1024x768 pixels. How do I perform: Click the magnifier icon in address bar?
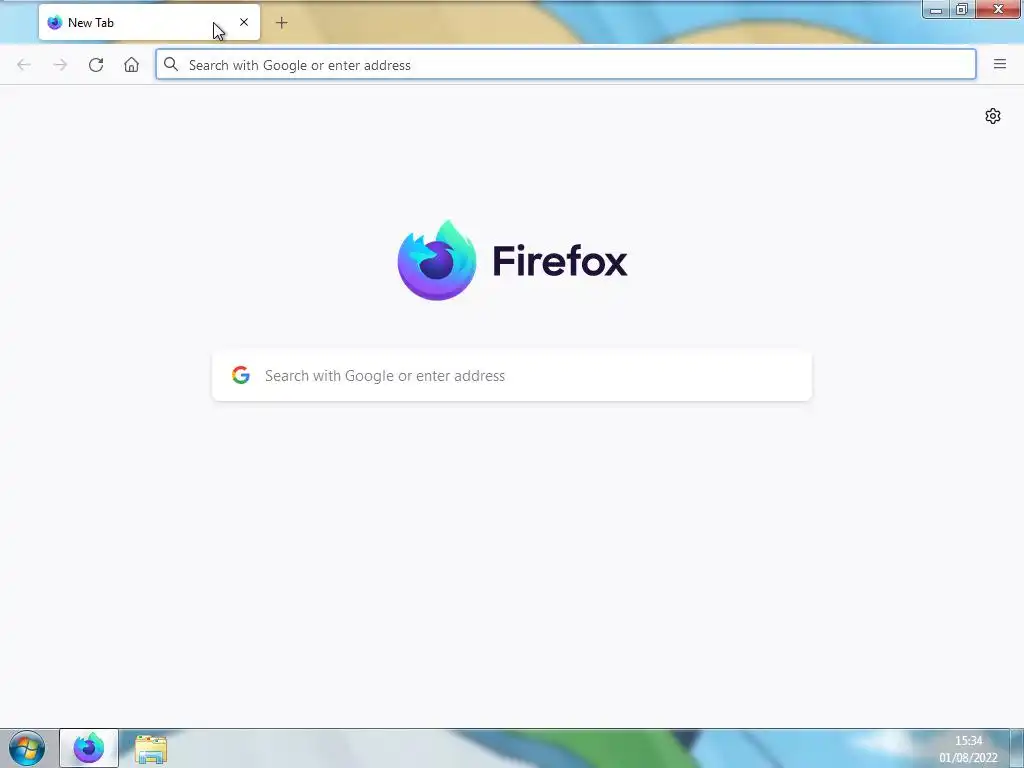click(x=171, y=64)
